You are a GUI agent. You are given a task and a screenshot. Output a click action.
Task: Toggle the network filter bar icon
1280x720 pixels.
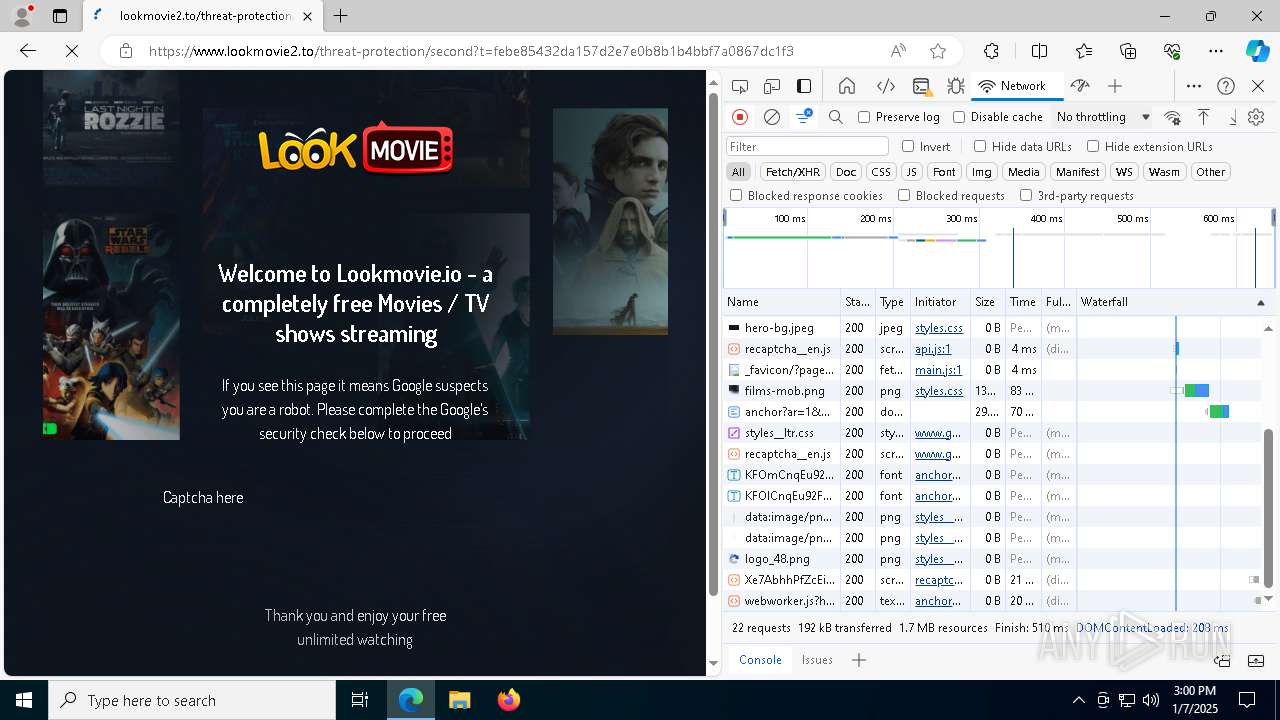(804, 117)
